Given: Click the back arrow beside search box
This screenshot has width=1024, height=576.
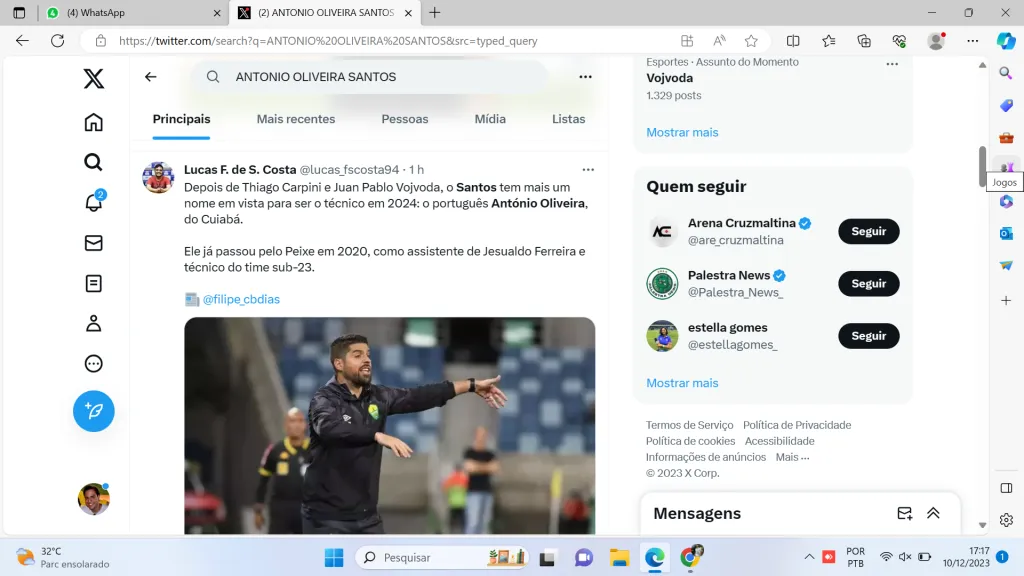Looking at the screenshot, I should pyautogui.click(x=151, y=77).
